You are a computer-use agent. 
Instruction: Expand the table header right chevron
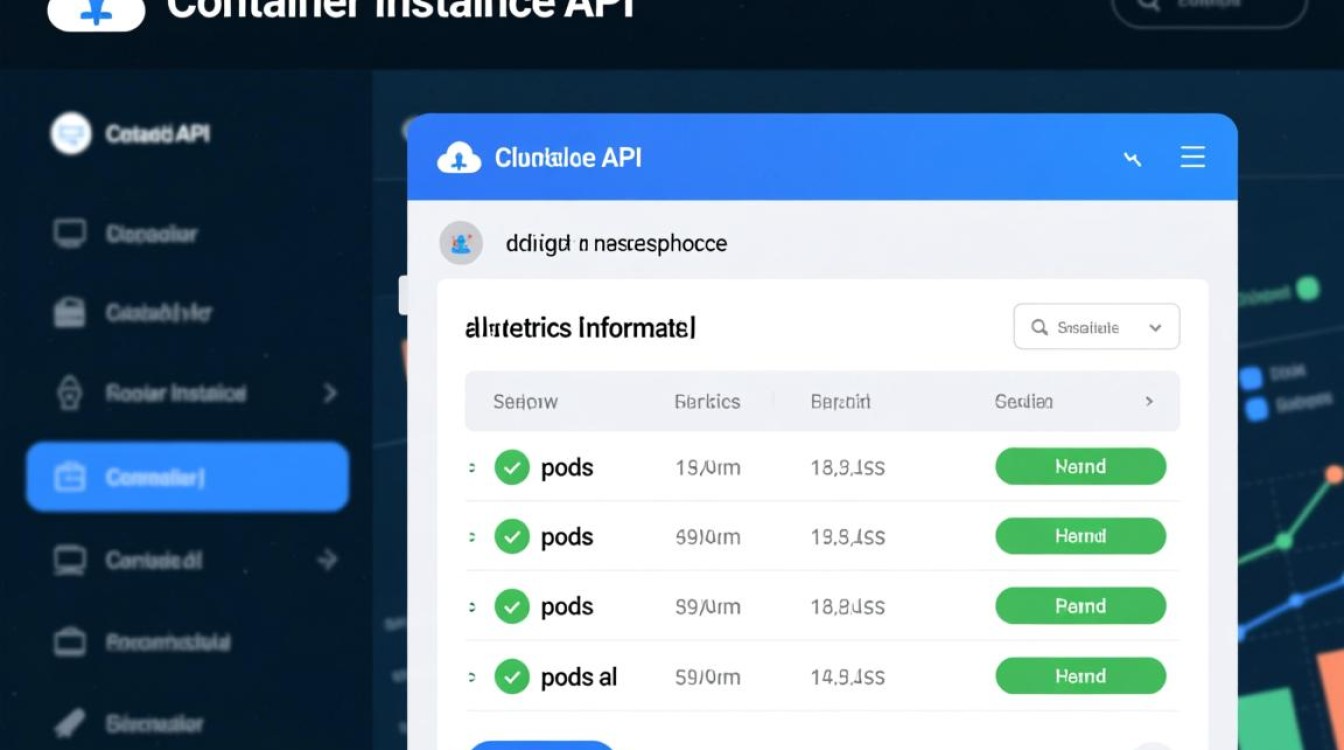[1149, 401]
